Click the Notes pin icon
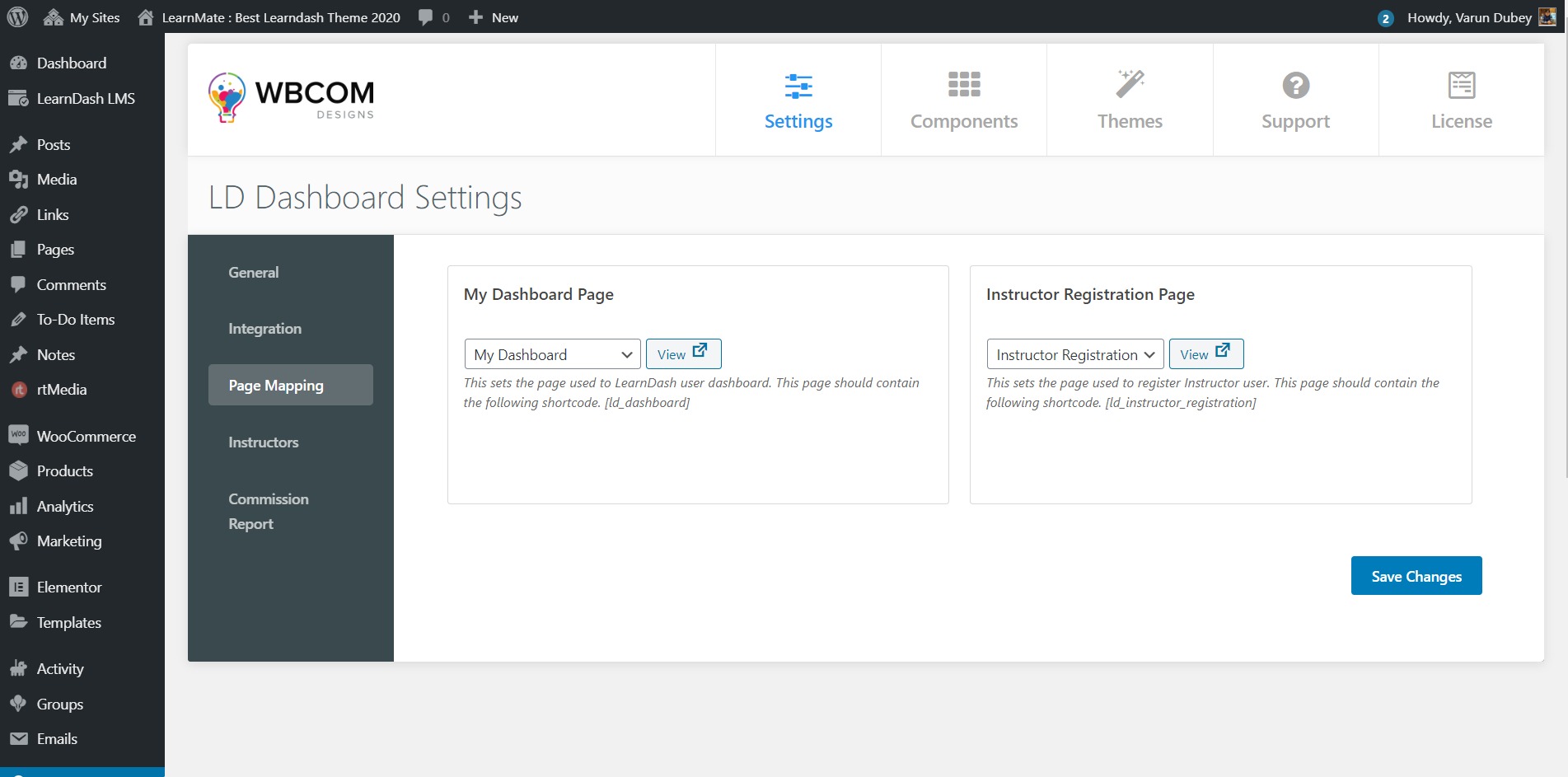The image size is (1568, 777). pos(18,355)
